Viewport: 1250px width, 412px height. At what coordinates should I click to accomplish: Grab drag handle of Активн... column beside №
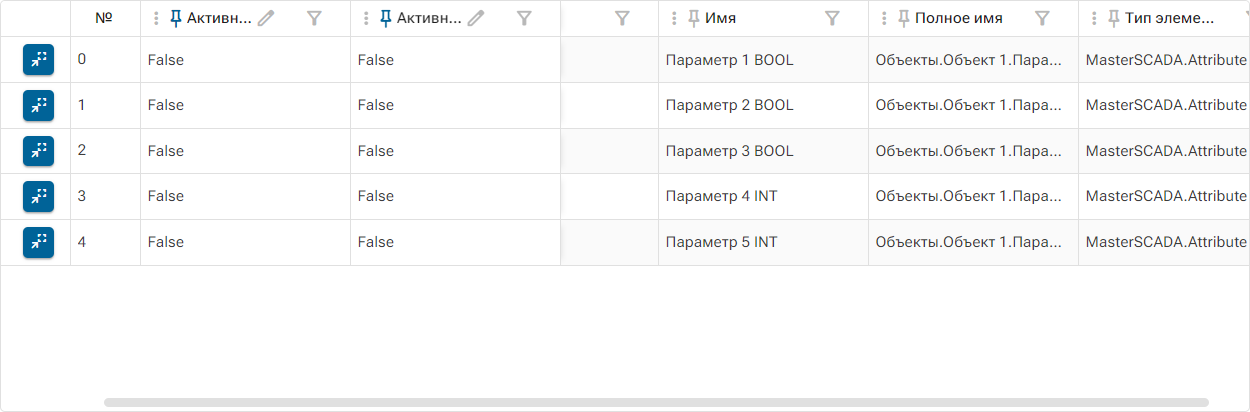click(155, 18)
